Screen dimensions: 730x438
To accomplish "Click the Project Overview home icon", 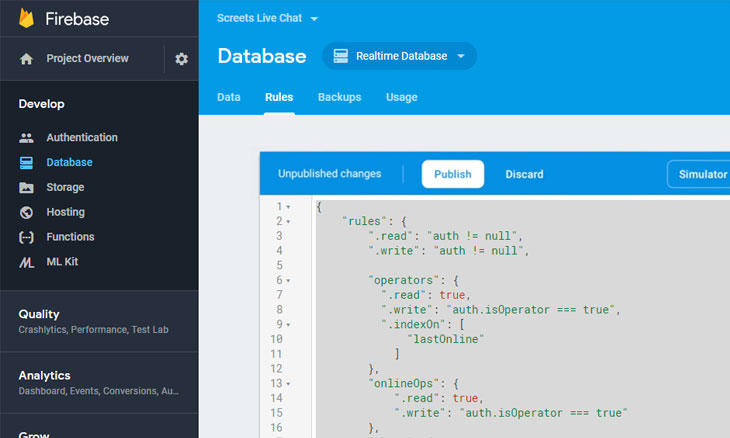I will pos(27,59).
